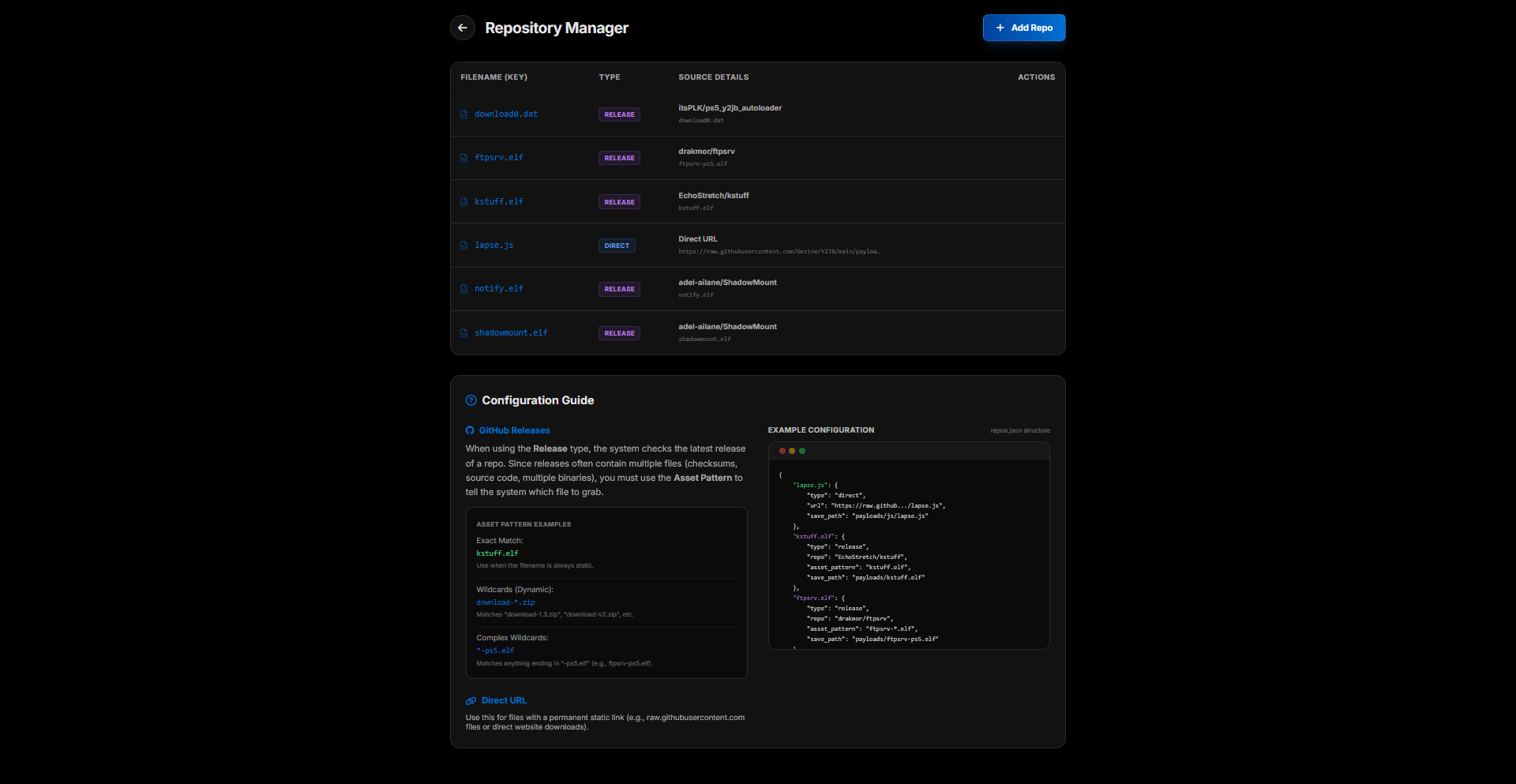Click kstuff.elf exact match example
This screenshot has width=1516, height=784.
(497, 553)
